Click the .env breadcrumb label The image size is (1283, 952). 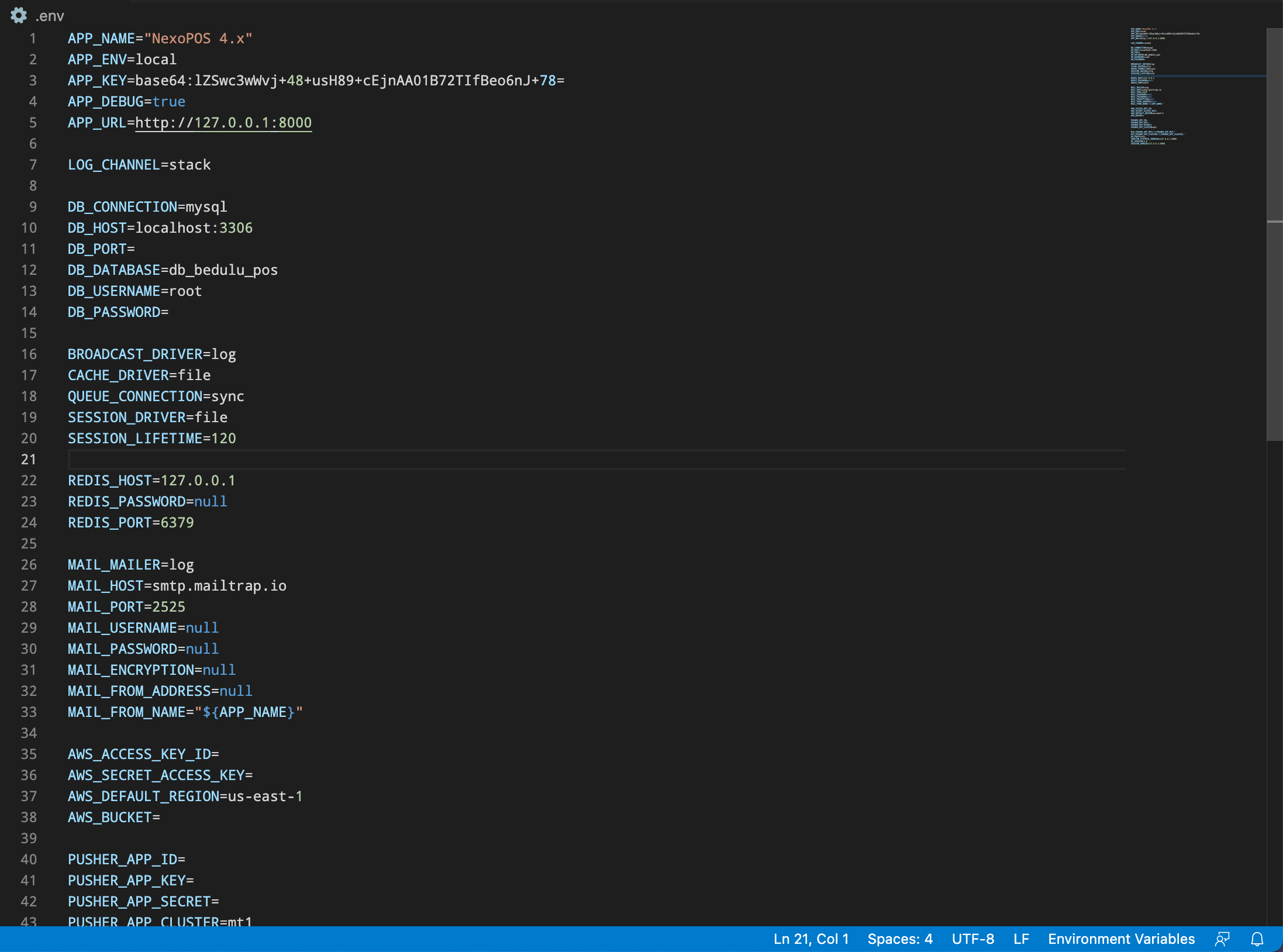[50, 16]
